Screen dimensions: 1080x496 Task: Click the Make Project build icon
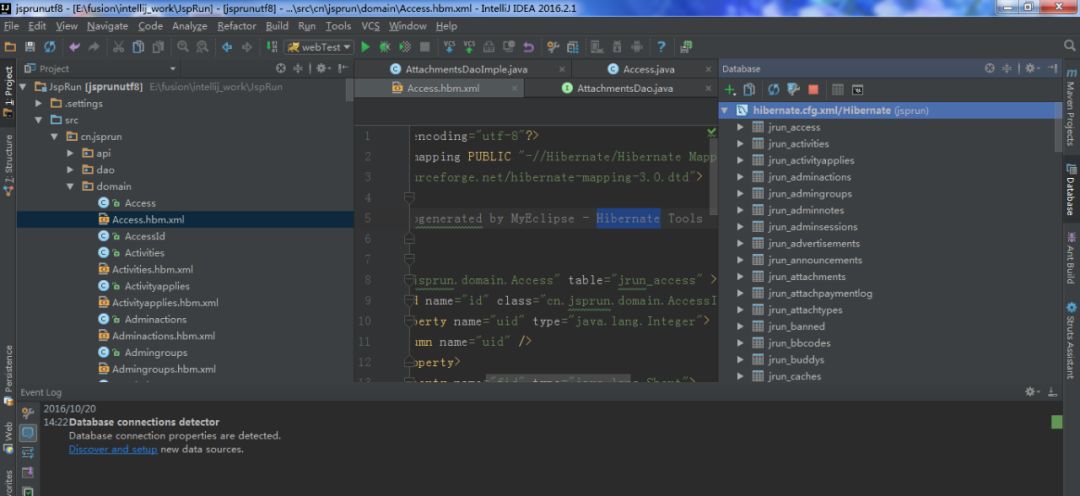(272, 47)
